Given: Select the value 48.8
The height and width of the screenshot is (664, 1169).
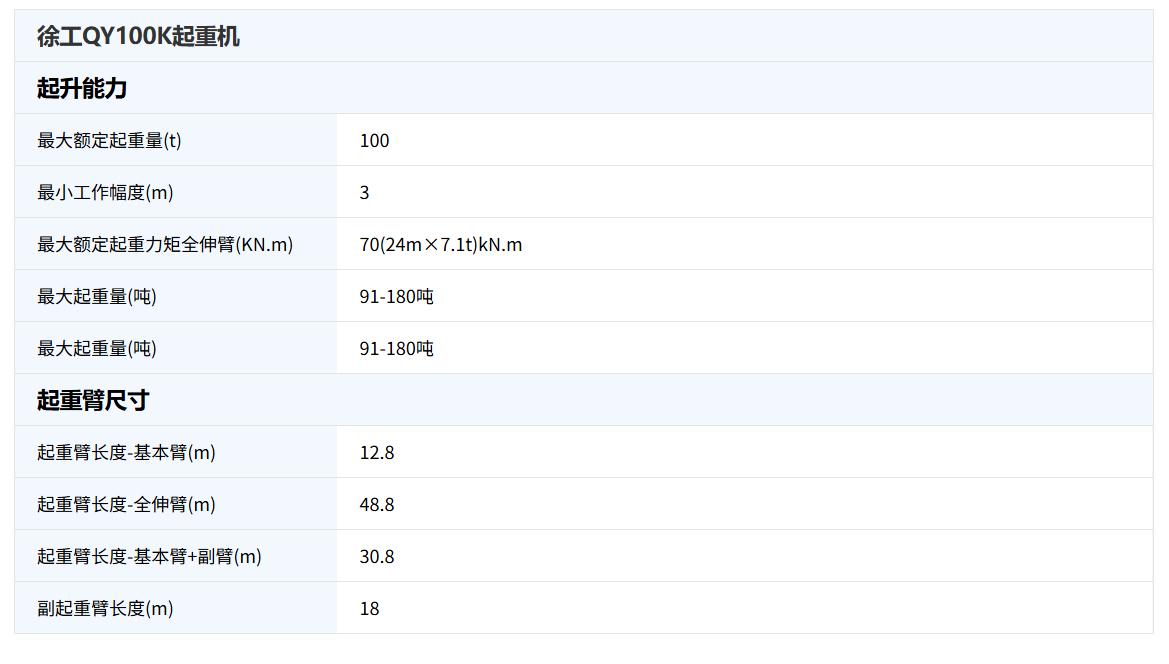Looking at the screenshot, I should point(376,505).
